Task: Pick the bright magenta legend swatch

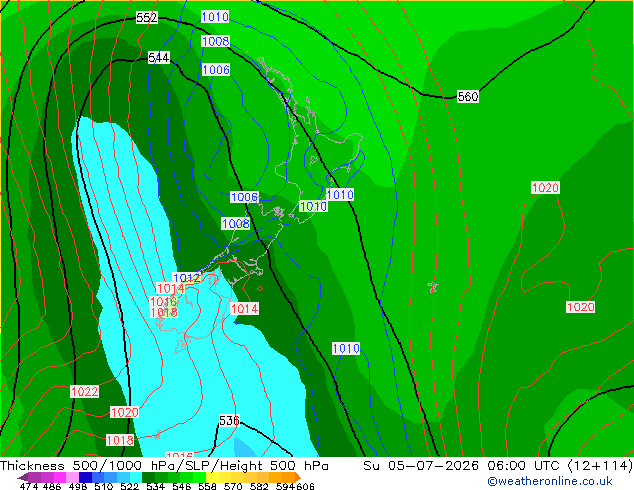Action: point(60,477)
